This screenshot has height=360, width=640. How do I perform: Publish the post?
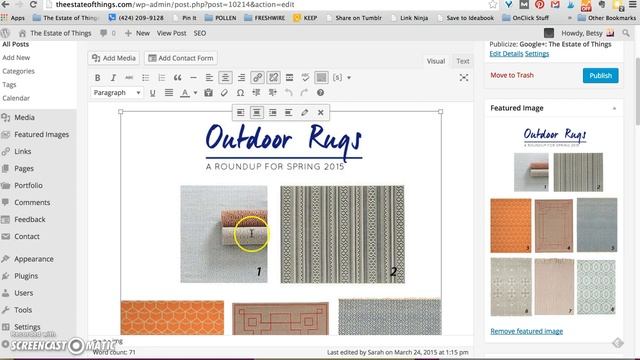[600, 76]
